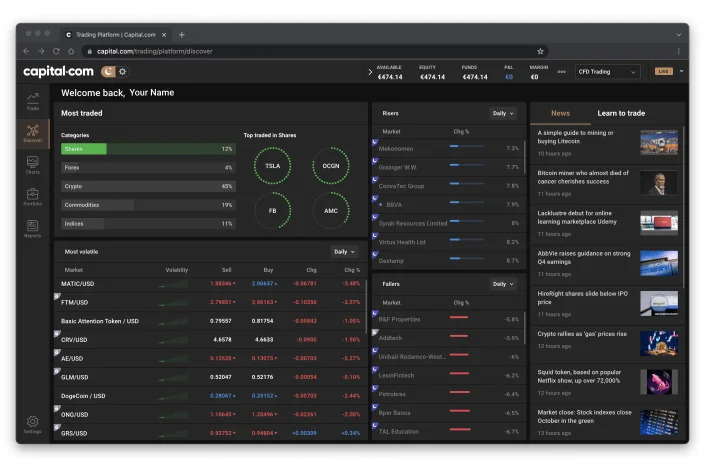Open Daily dropdown in Risers panel
This screenshot has width=705, height=475.
tap(503, 113)
